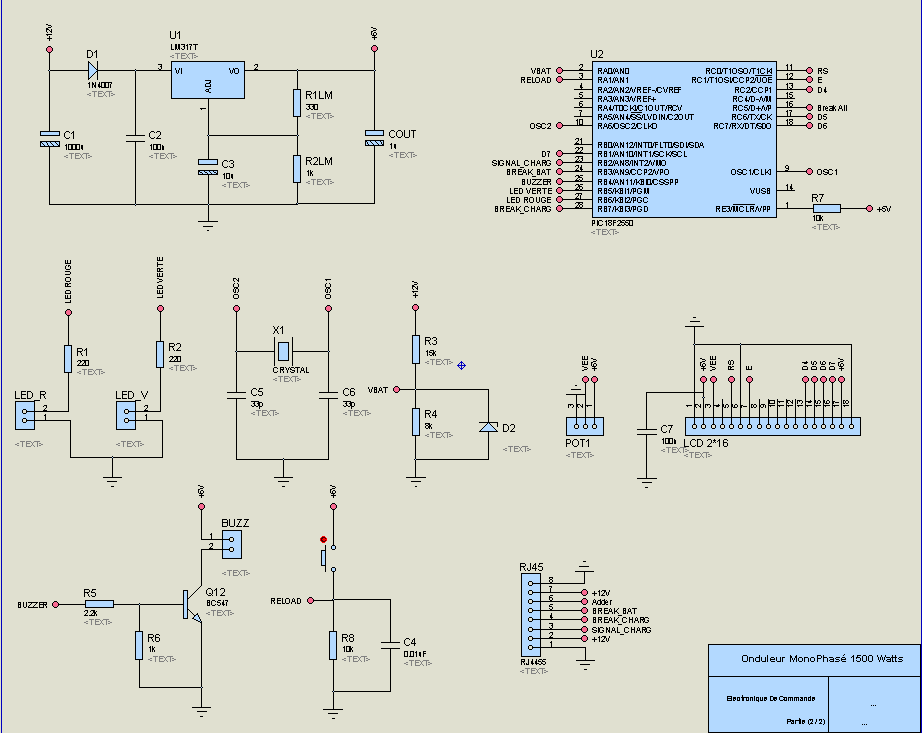
Task: Click the push-button switch symbol above RELOAD
Action: [x=328, y=558]
